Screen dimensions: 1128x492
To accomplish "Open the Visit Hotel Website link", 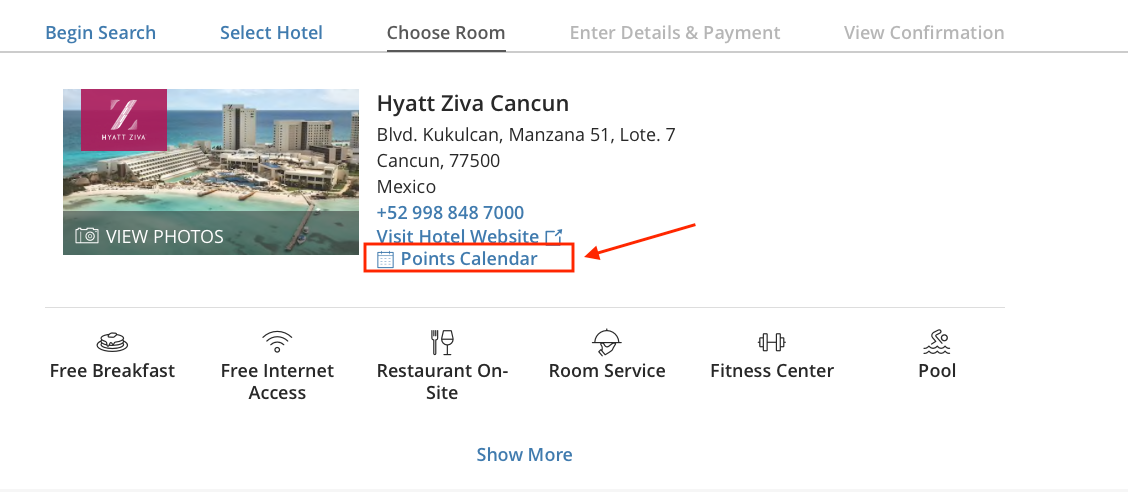I will (x=458, y=237).
